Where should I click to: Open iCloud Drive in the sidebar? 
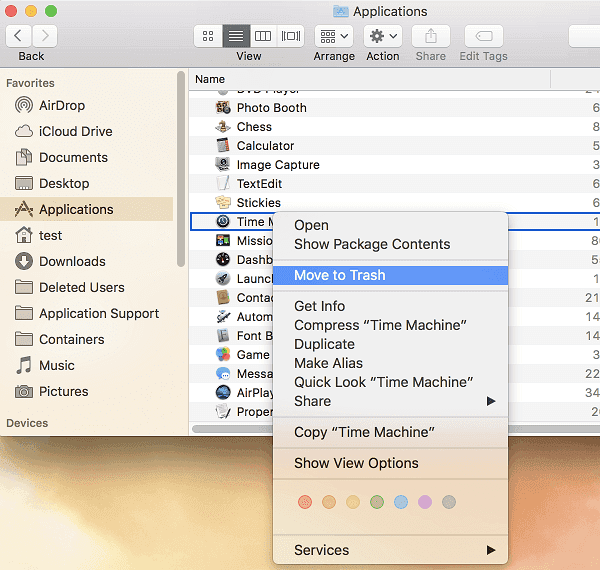86,131
